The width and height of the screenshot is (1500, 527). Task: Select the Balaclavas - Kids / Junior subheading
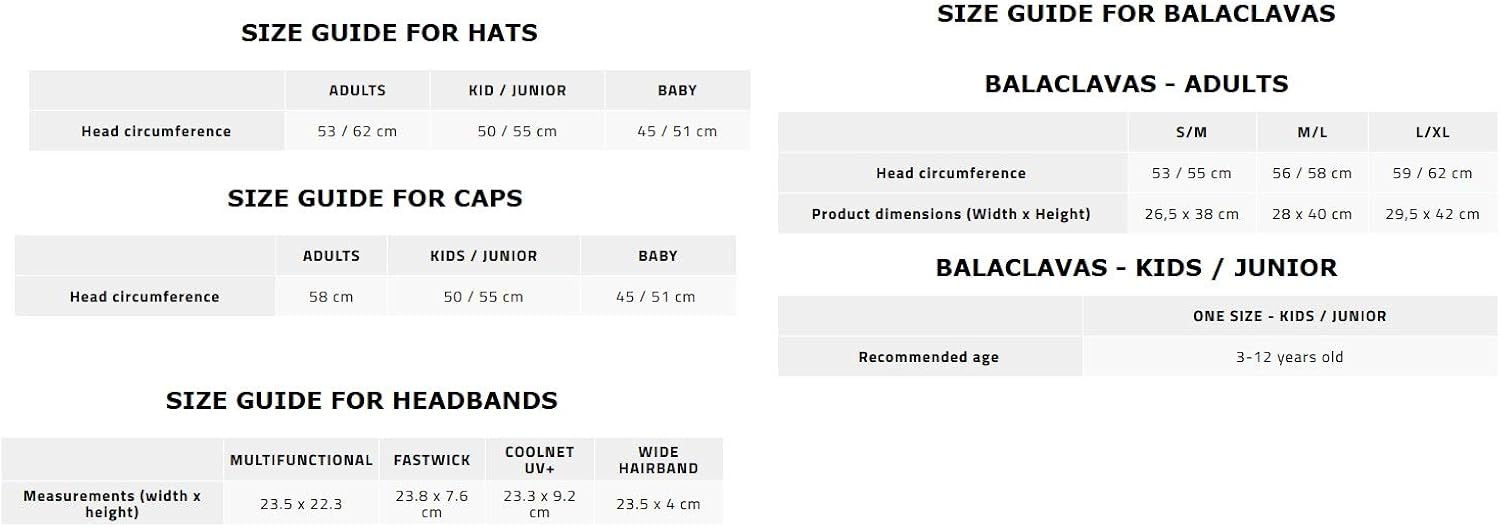pos(1136,268)
